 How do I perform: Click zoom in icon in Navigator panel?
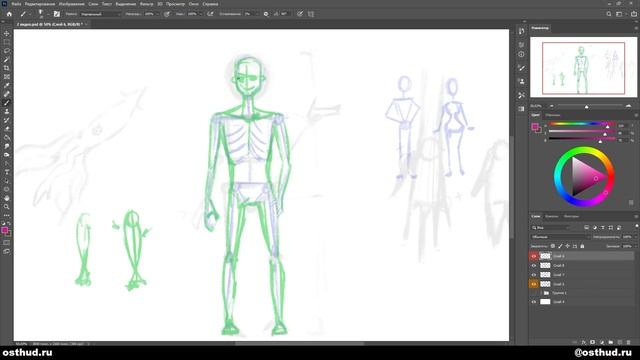coord(628,106)
